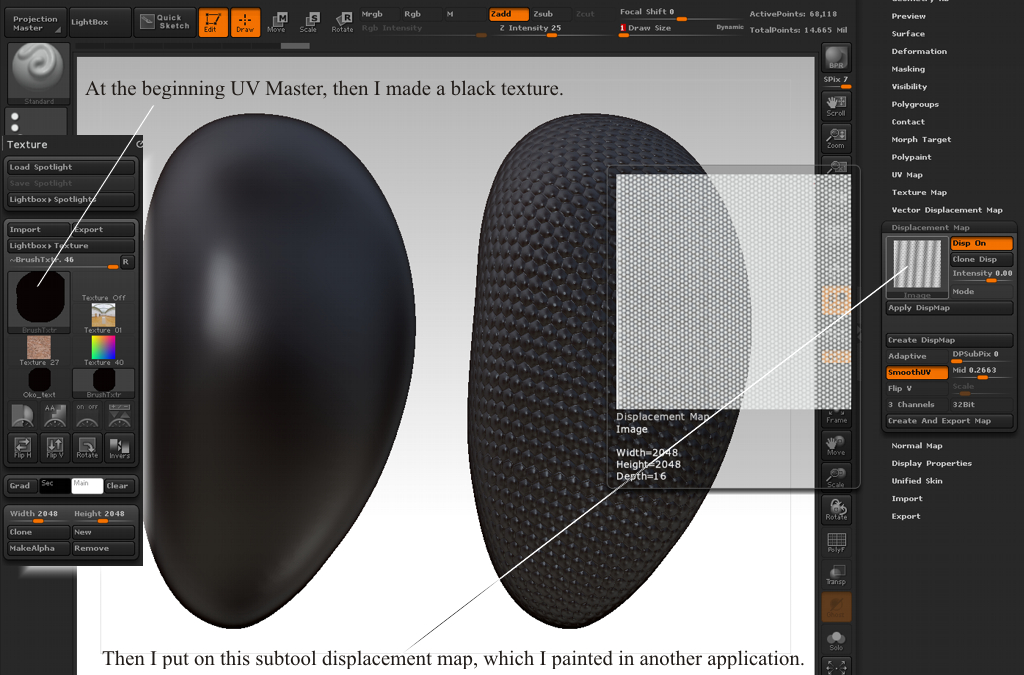Select Texture 27 thumbnail

click(x=39, y=351)
